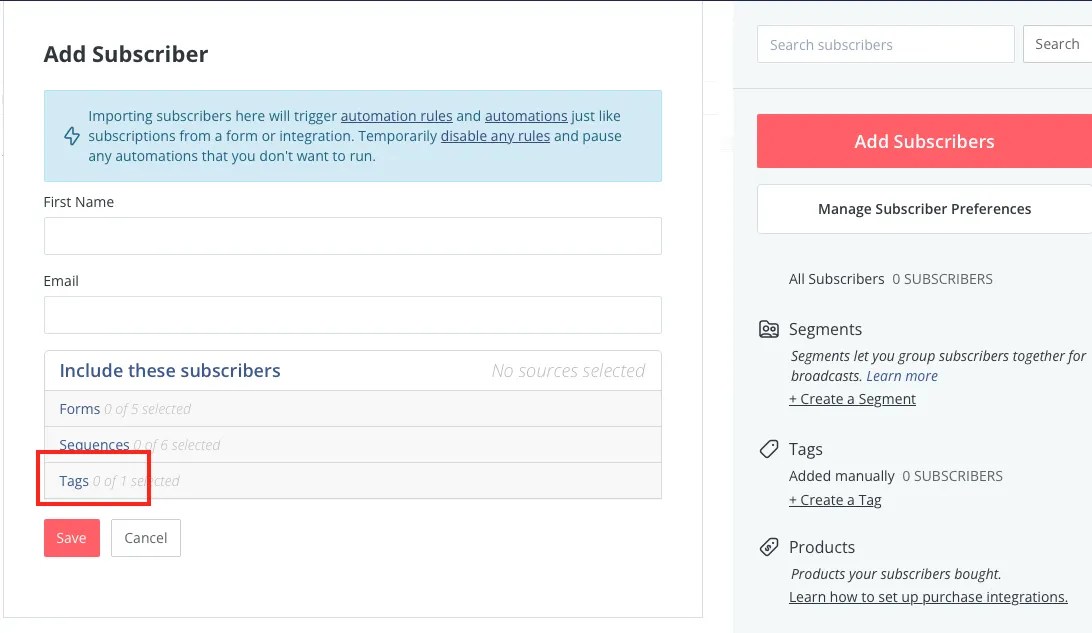Cancel adding the subscriber
The height and width of the screenshot is (633, 1092).
(x=146, y=537)
